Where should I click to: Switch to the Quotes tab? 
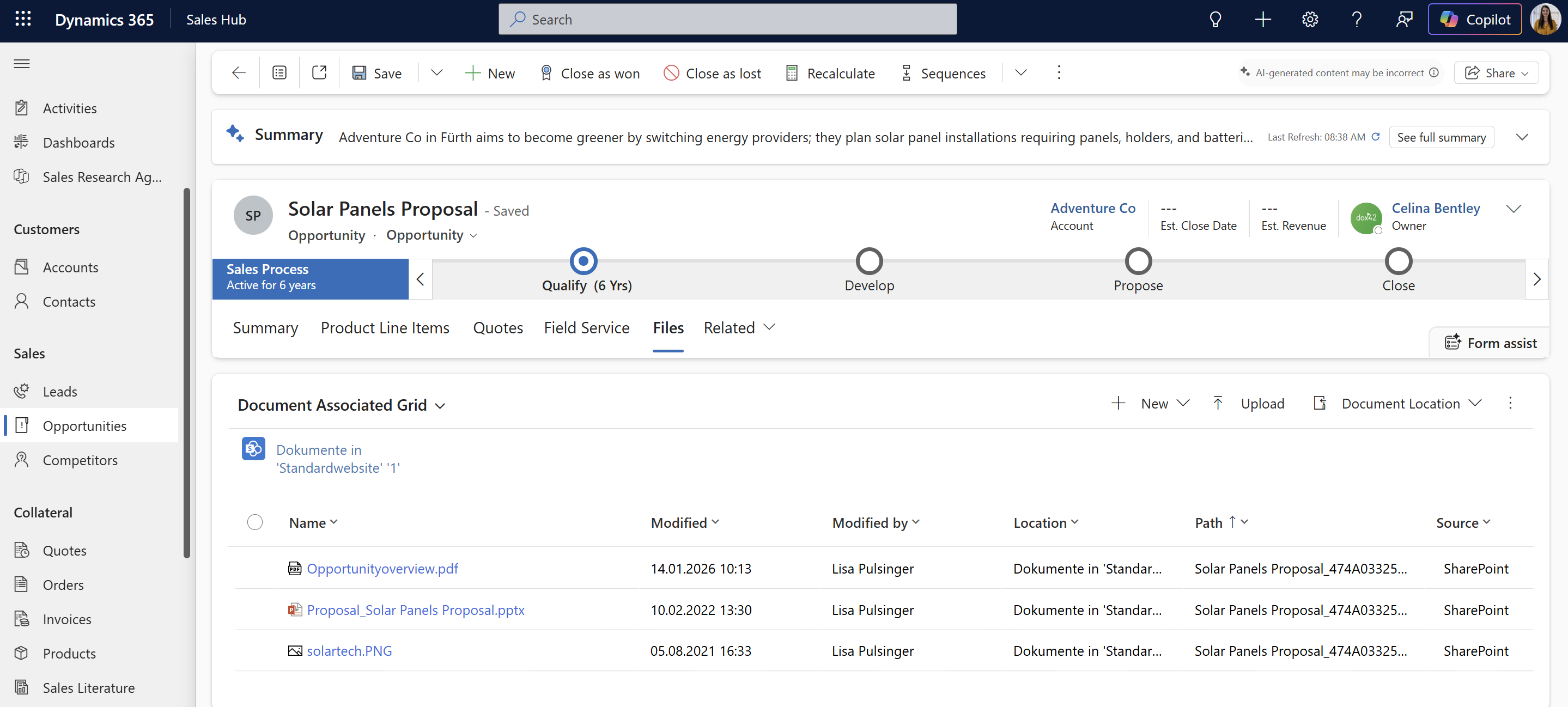(x=498, y=328)
